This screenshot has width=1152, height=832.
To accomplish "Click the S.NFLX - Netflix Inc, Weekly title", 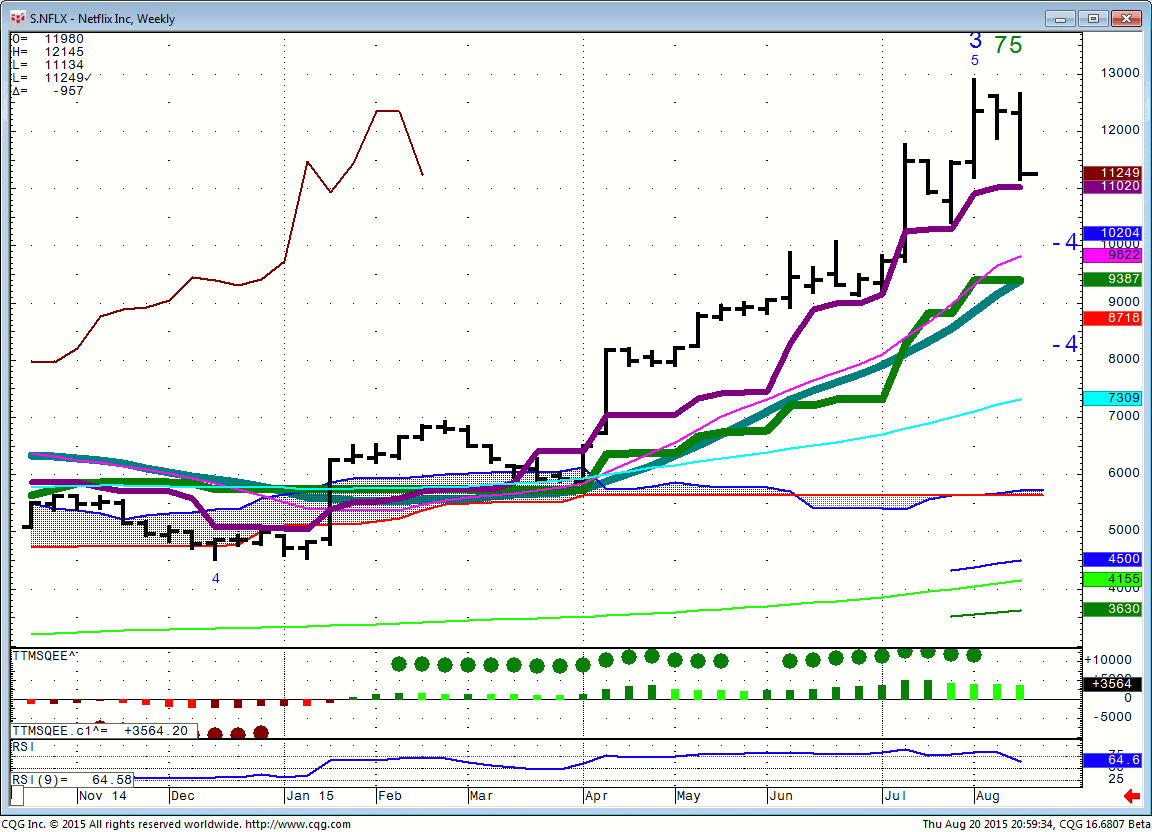I will point(102,18).
